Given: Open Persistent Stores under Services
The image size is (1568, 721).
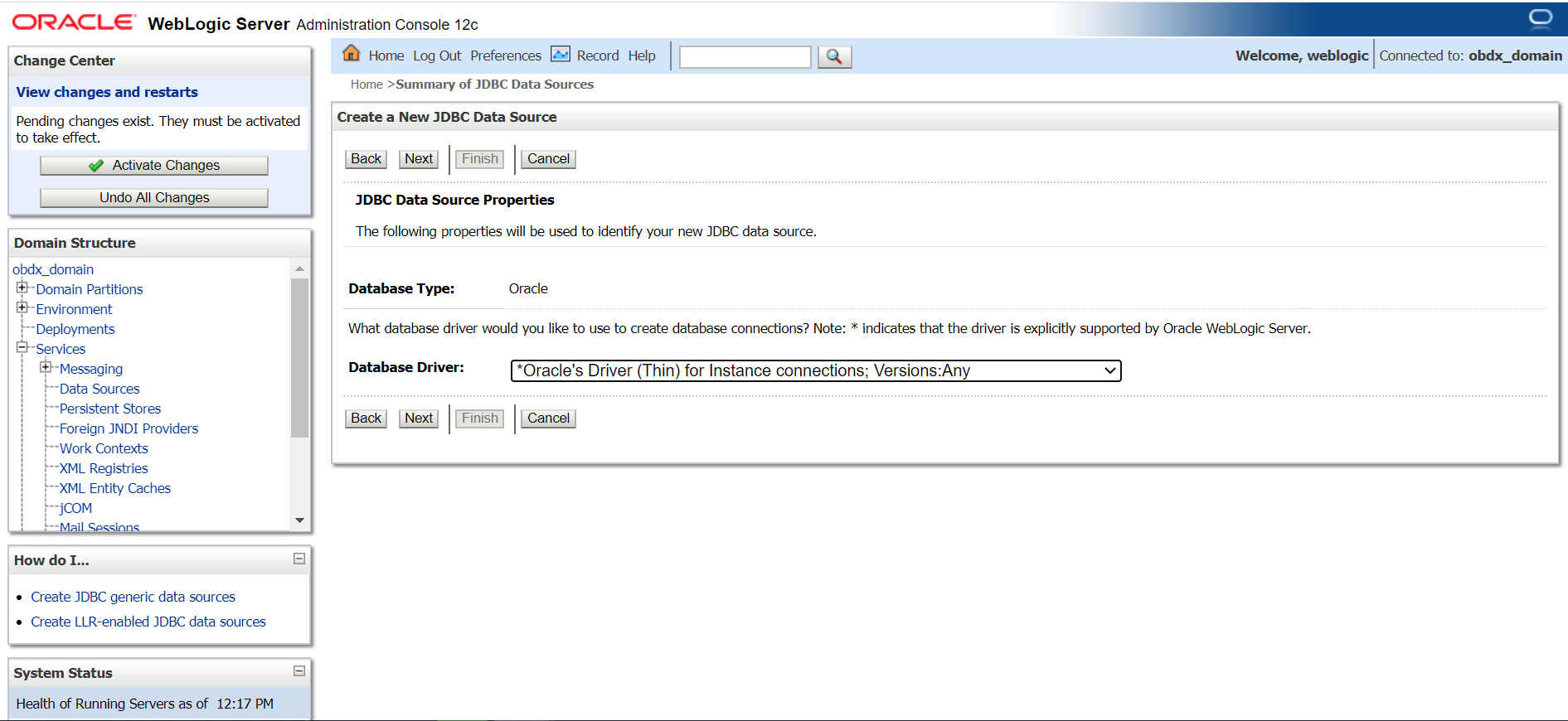Looking at the screenshot, I should (110, 409).
